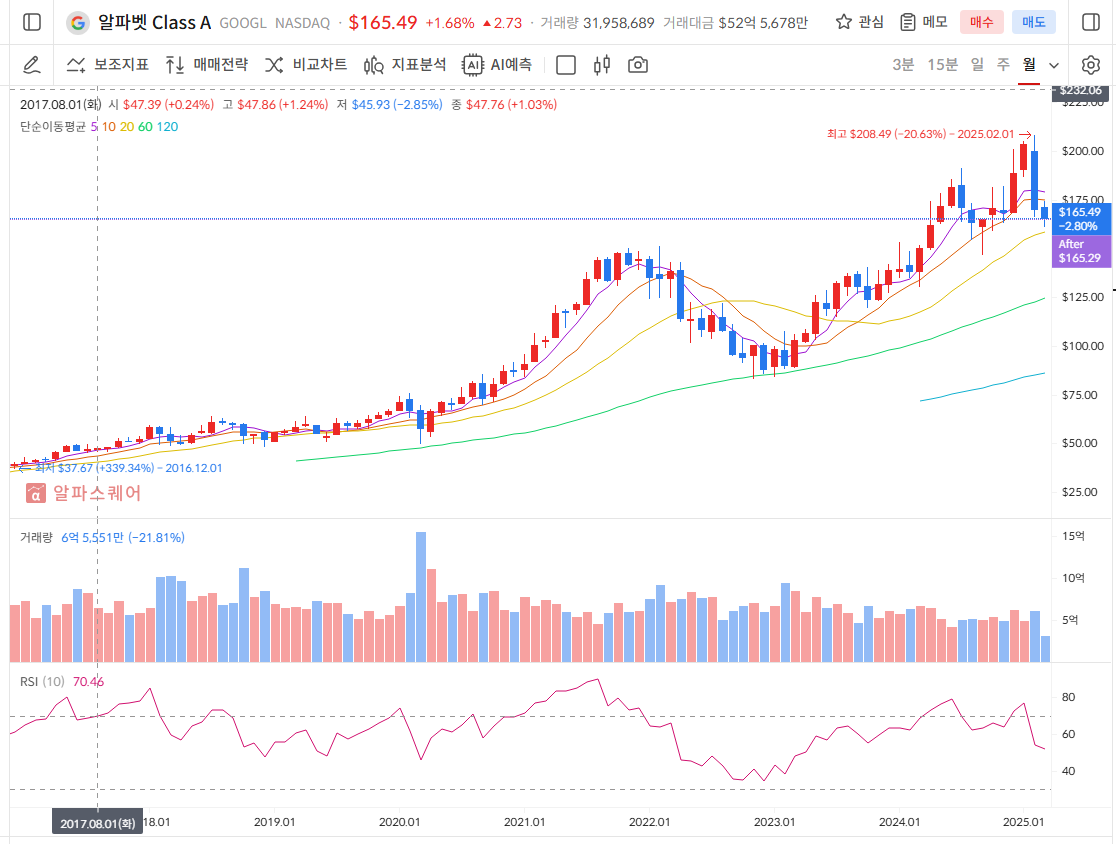Select the drawing pencil tool

click(31, 65)
